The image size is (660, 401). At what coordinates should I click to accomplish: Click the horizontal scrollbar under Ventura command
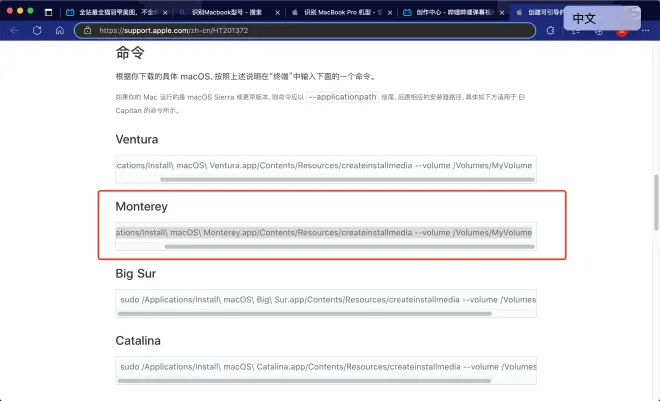[x=347, y=180]
